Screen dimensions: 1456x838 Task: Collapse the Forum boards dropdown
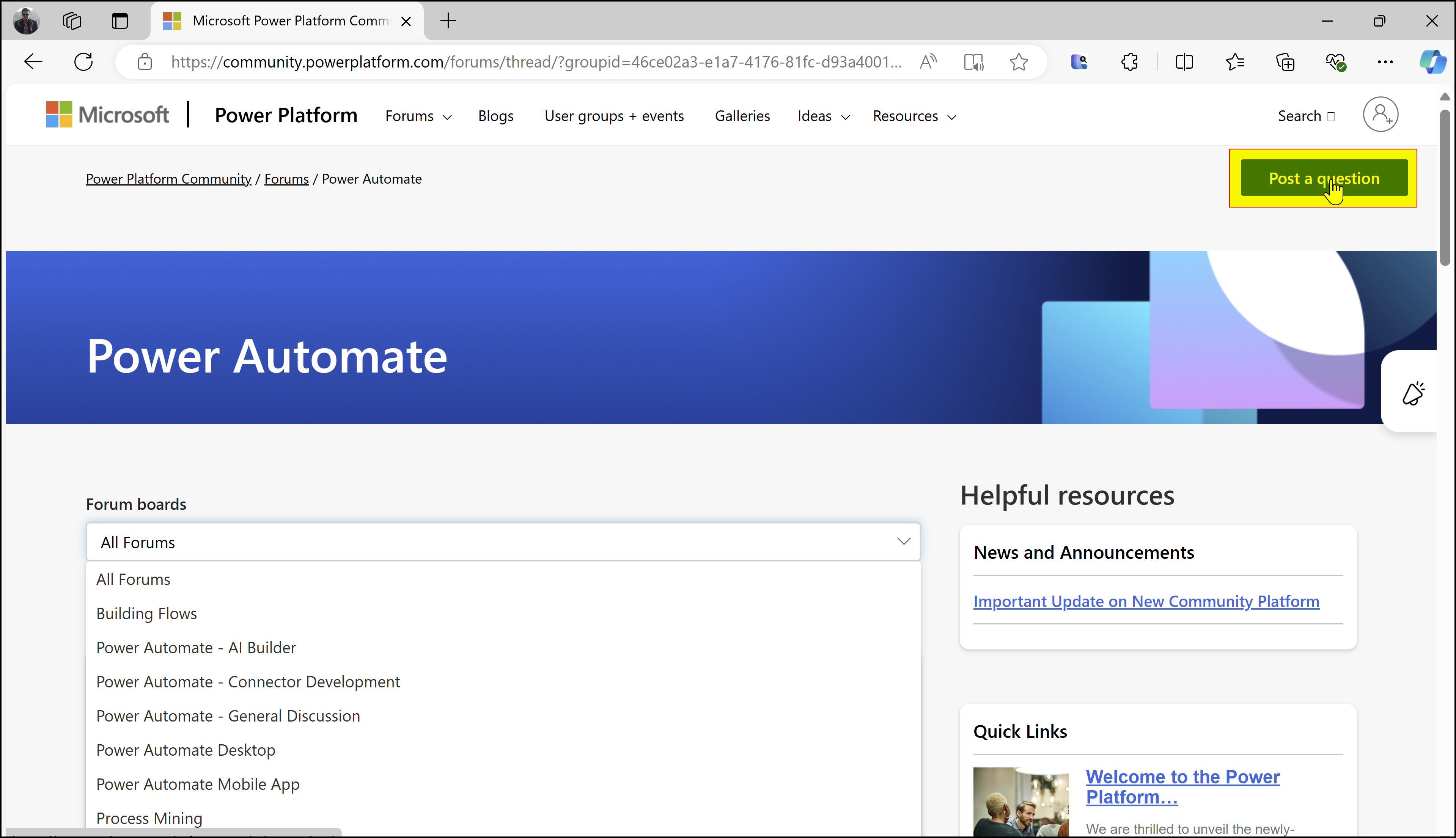503,542
